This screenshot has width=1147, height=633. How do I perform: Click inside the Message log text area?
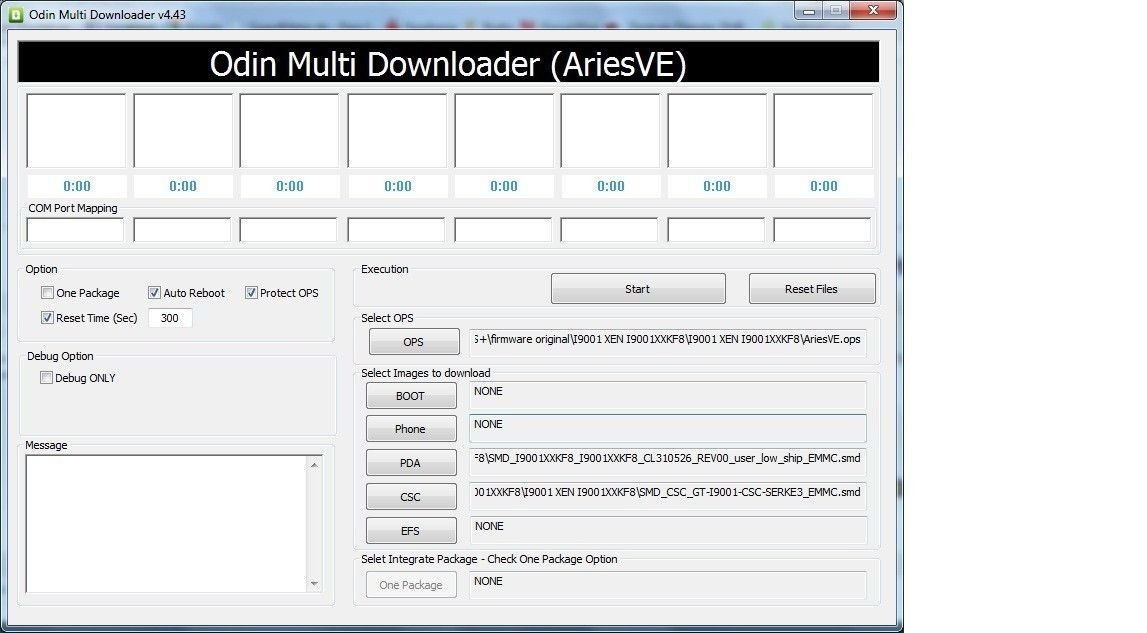click(x=167, y=523)
